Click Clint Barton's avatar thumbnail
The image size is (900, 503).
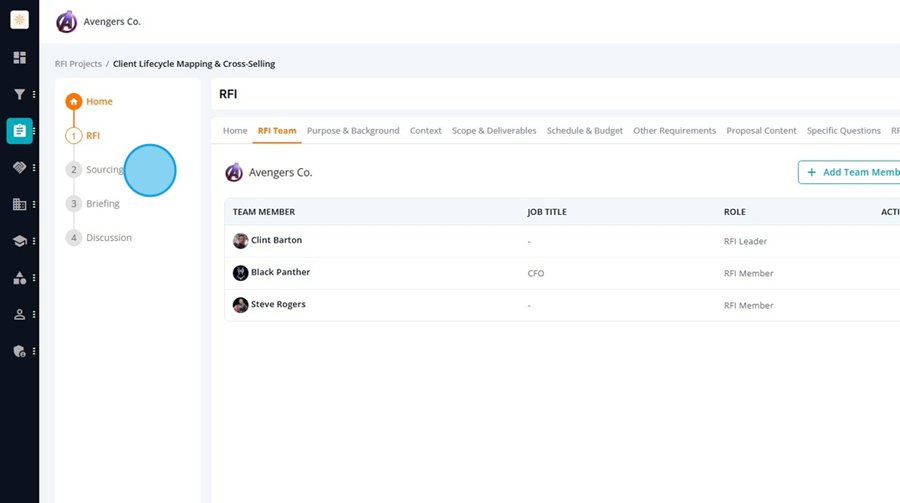point(240,241)
